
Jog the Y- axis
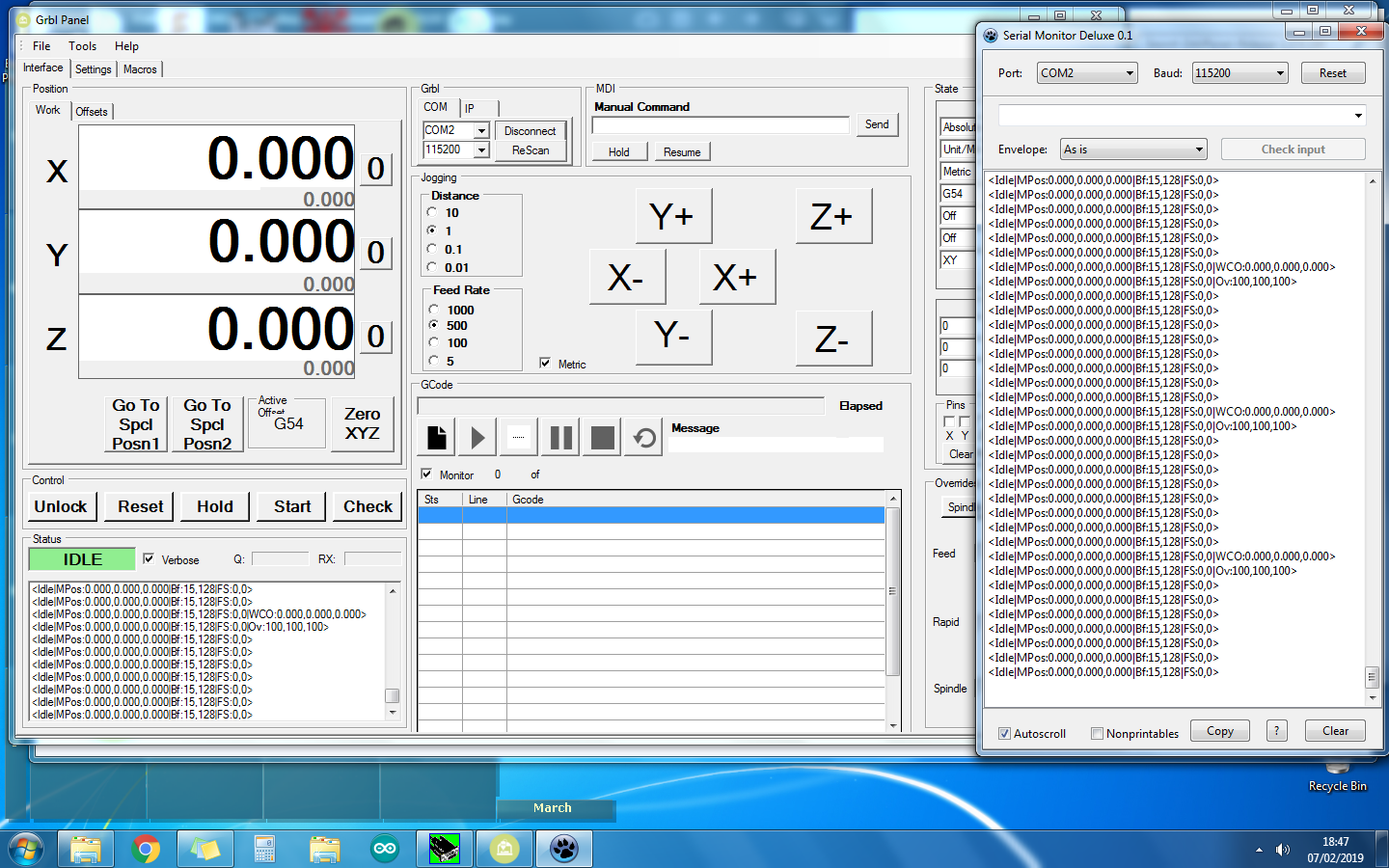coord(673,338)
